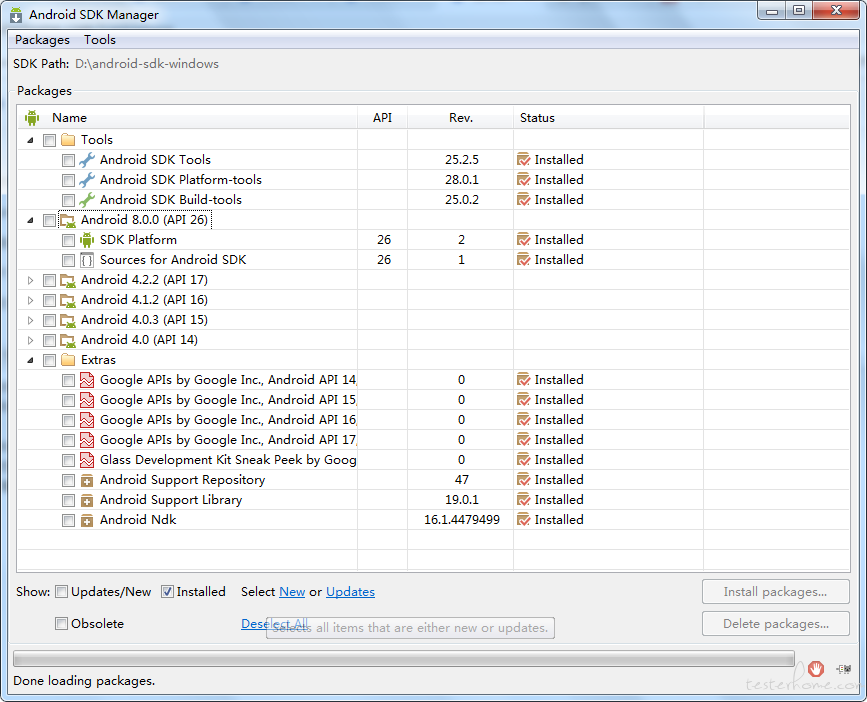This screenshot has height=702, width=867.
Task: Click the Android Support Repository box icon
Action: pyautogui.click(x=87, y=480)
